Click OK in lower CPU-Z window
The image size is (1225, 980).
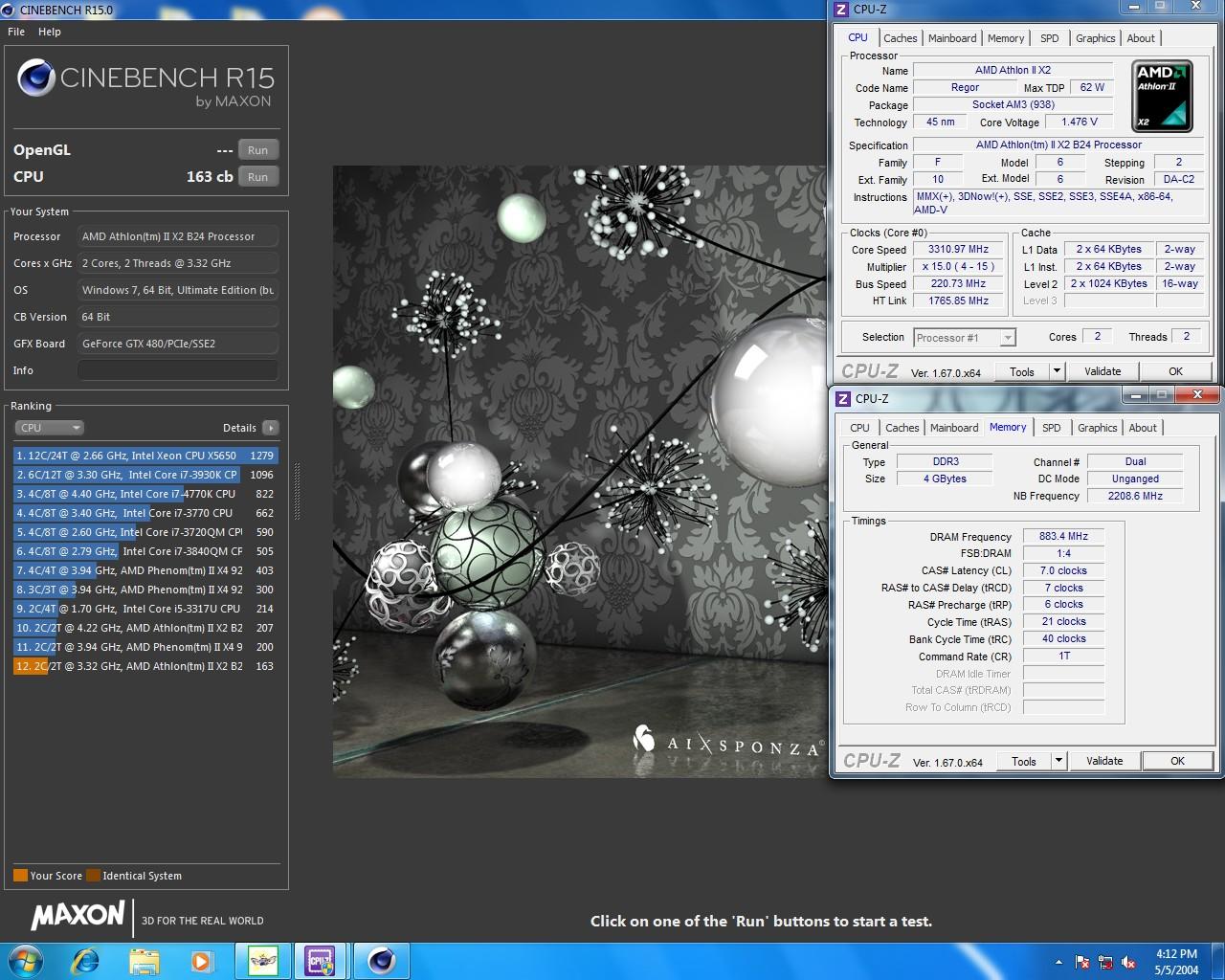click(1177, 761)
